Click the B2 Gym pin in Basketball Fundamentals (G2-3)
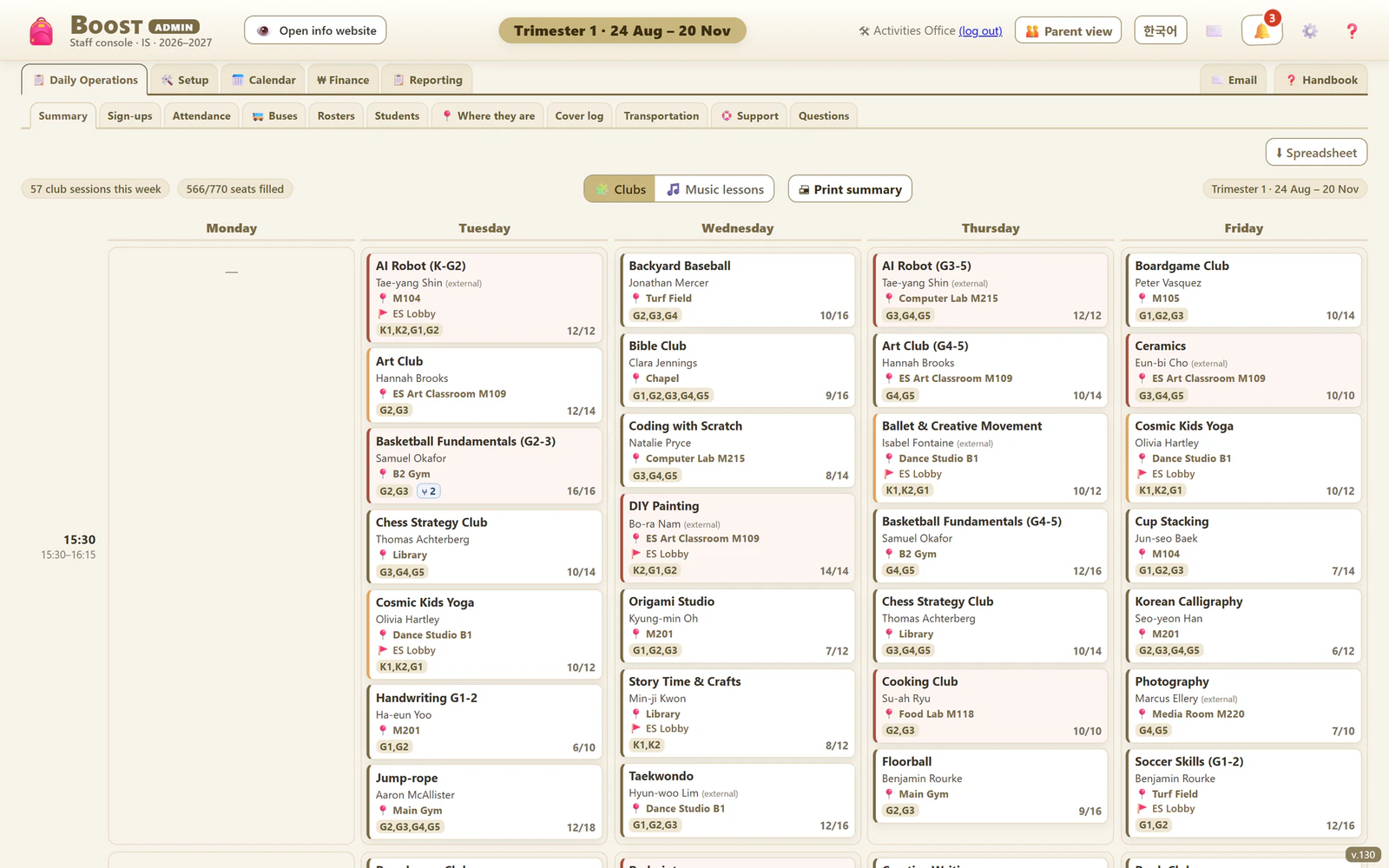This screenshot has width=1389, height=868. point(383,474)
